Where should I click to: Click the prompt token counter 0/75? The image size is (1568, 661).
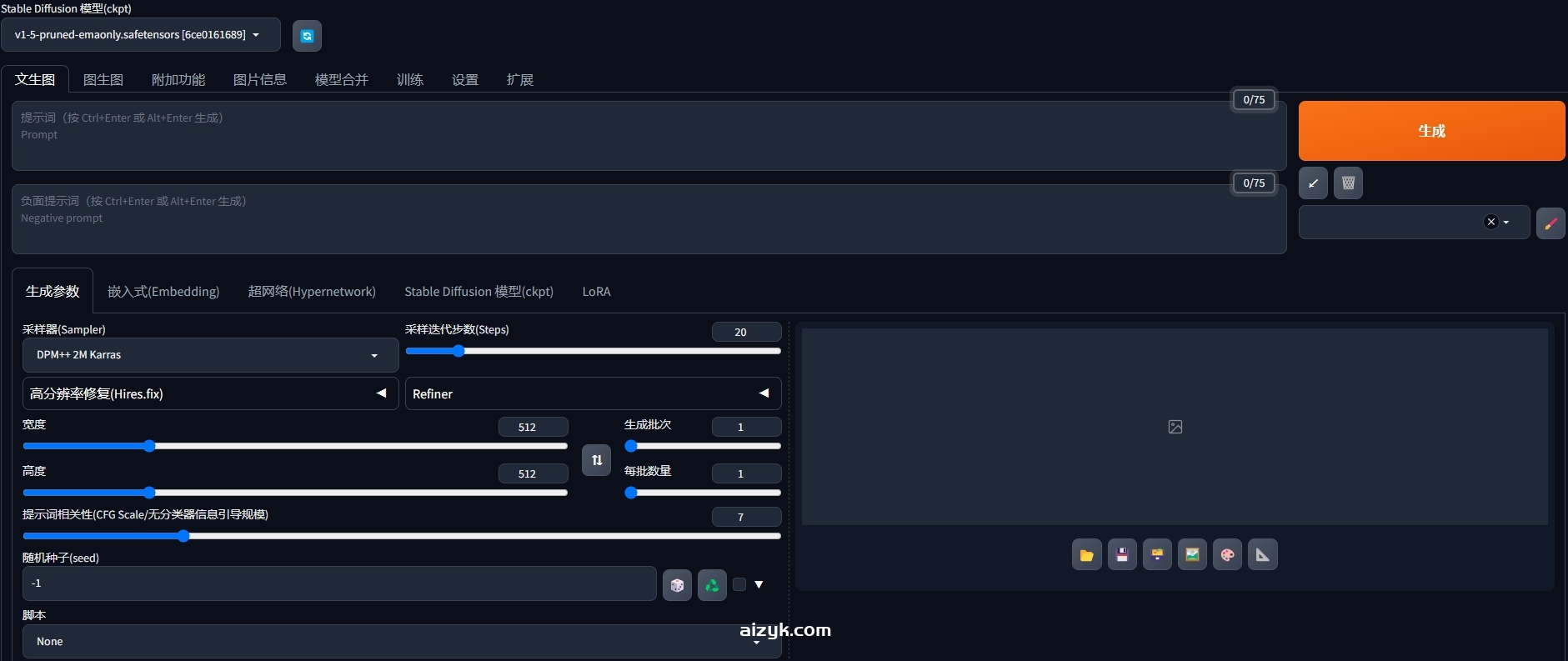coord(1254,99)
